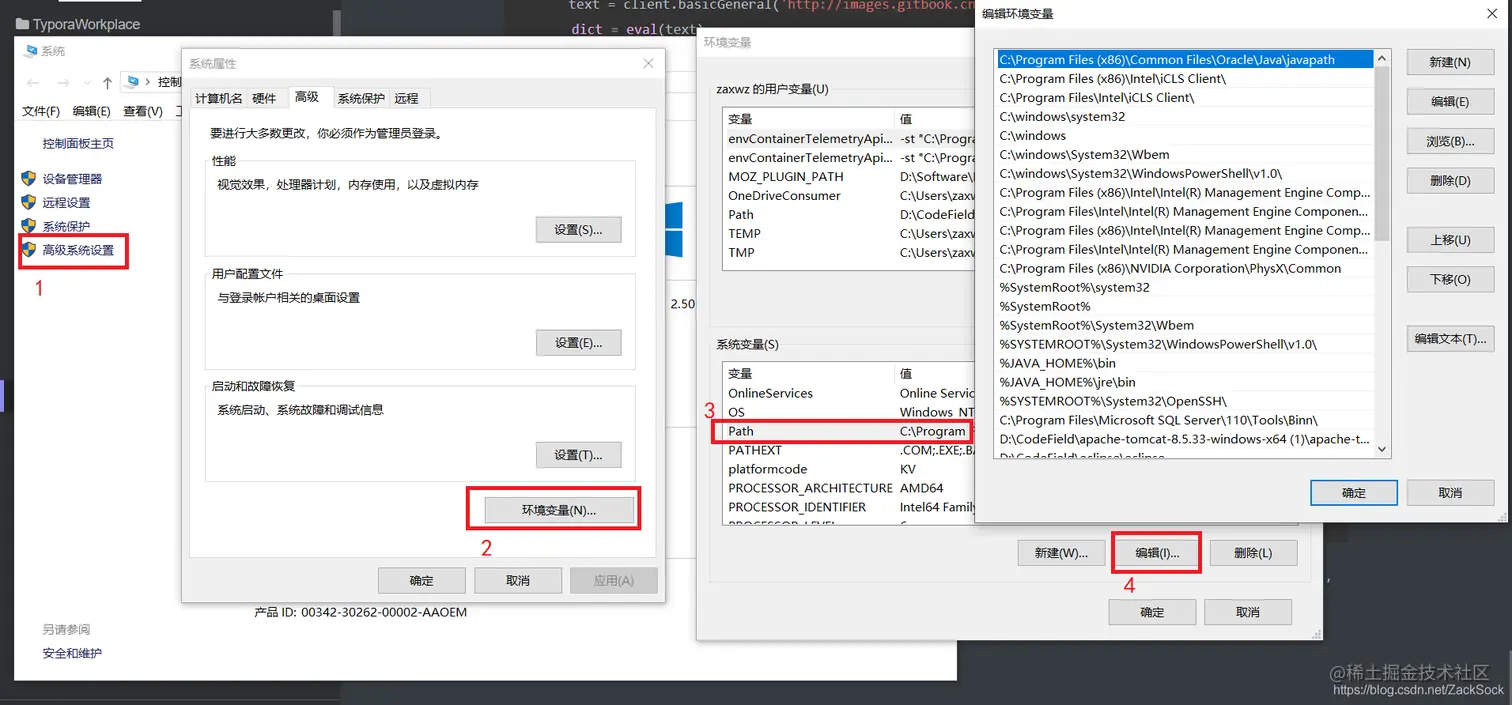Viewport: 1512px width, 705px height.
Task: Click 取消 in the 系统属性 dialog
Action: (x=518, y=580)
